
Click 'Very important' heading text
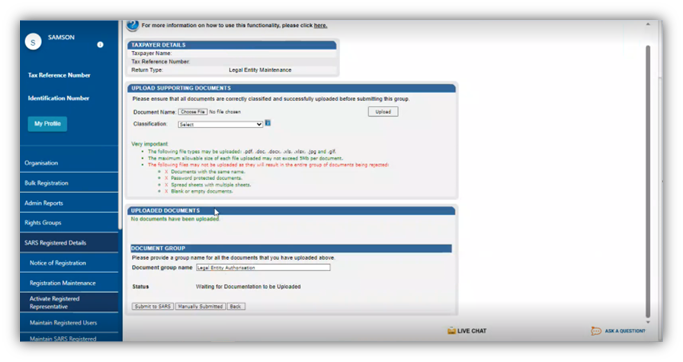[150, 144]
